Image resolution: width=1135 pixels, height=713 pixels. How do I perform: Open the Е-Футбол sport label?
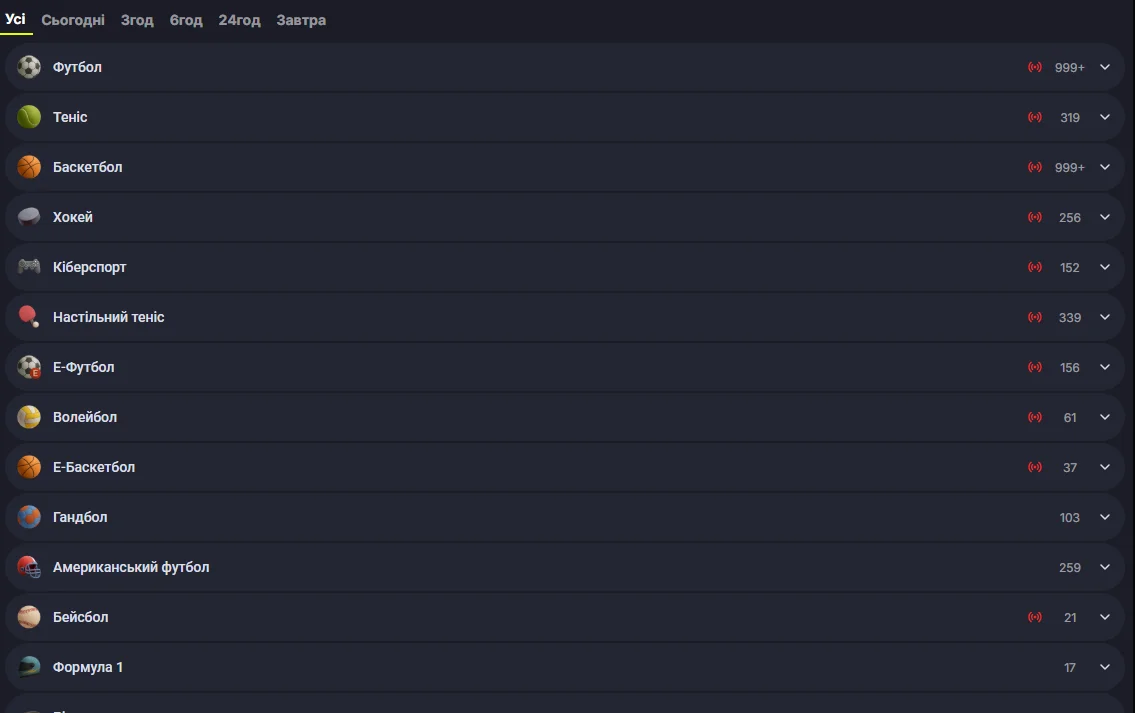pyautogui.click(x=83, y=367)
